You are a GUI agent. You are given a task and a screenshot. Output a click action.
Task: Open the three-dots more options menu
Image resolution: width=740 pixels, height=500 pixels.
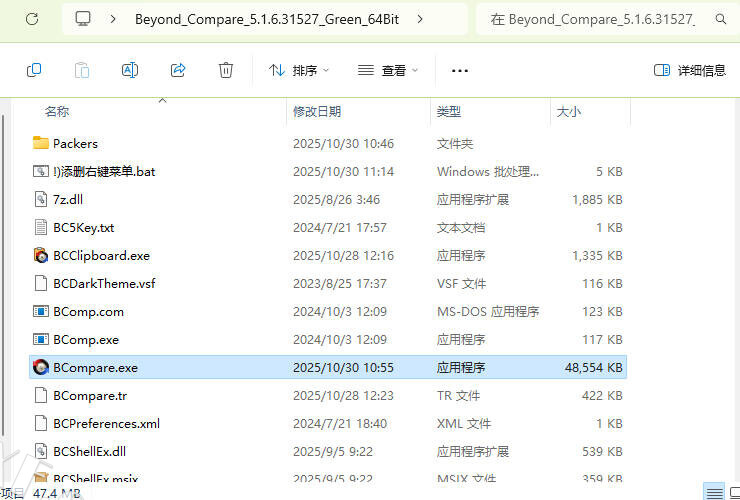pos(460,70)
